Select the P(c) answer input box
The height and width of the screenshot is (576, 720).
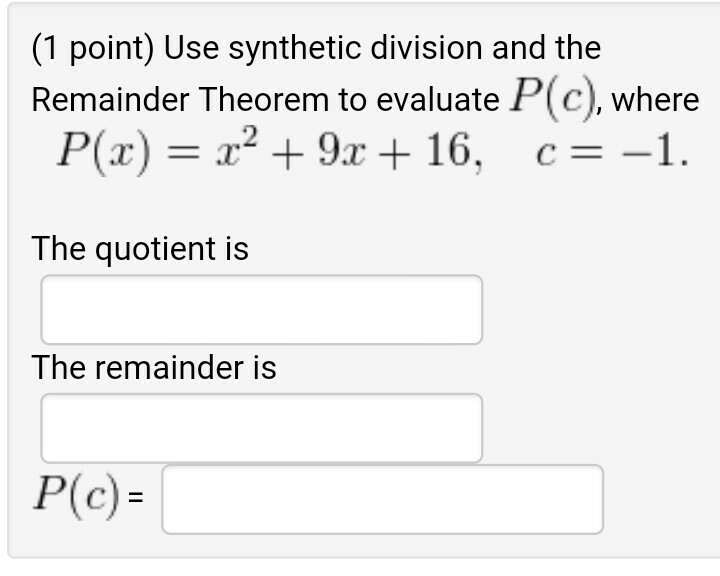point(382,499)
